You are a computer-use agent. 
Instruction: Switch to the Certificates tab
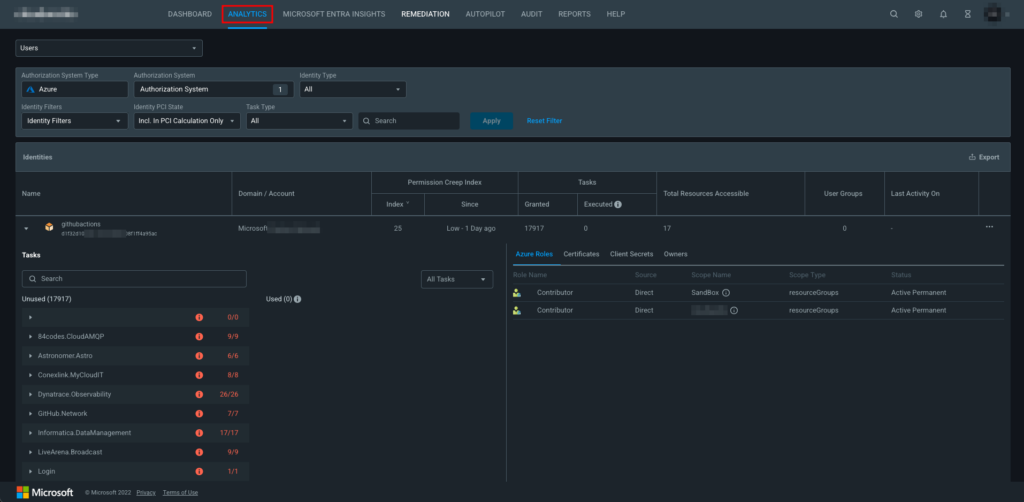[581, 254]
